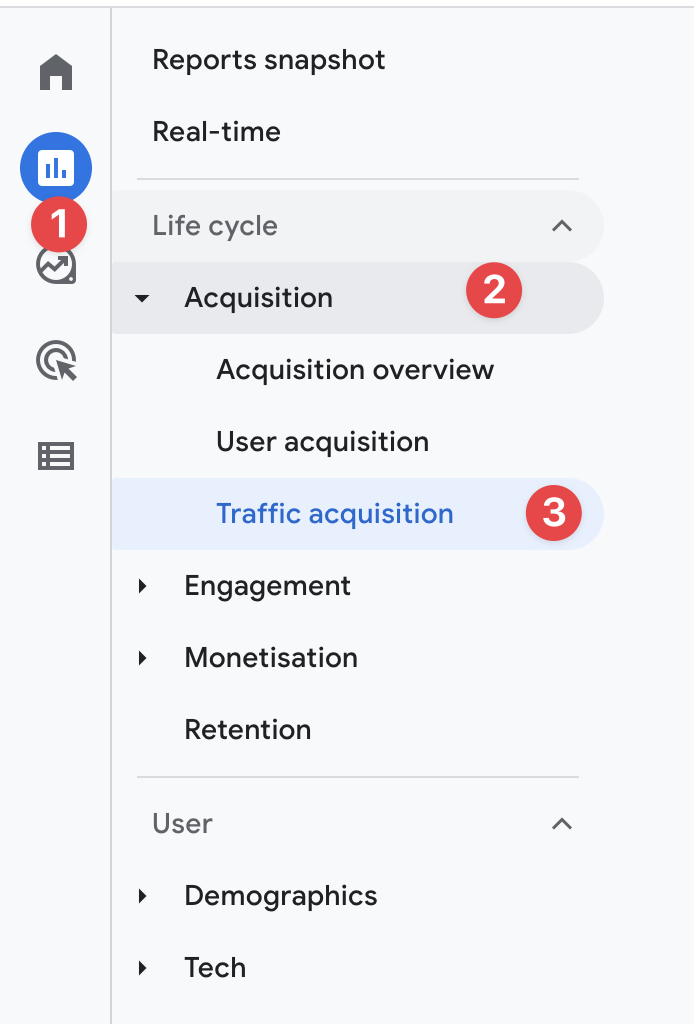This screenshot has height=1024, width=694.
Task: Expand the Monetisation arrow
Action: point(142,658)
